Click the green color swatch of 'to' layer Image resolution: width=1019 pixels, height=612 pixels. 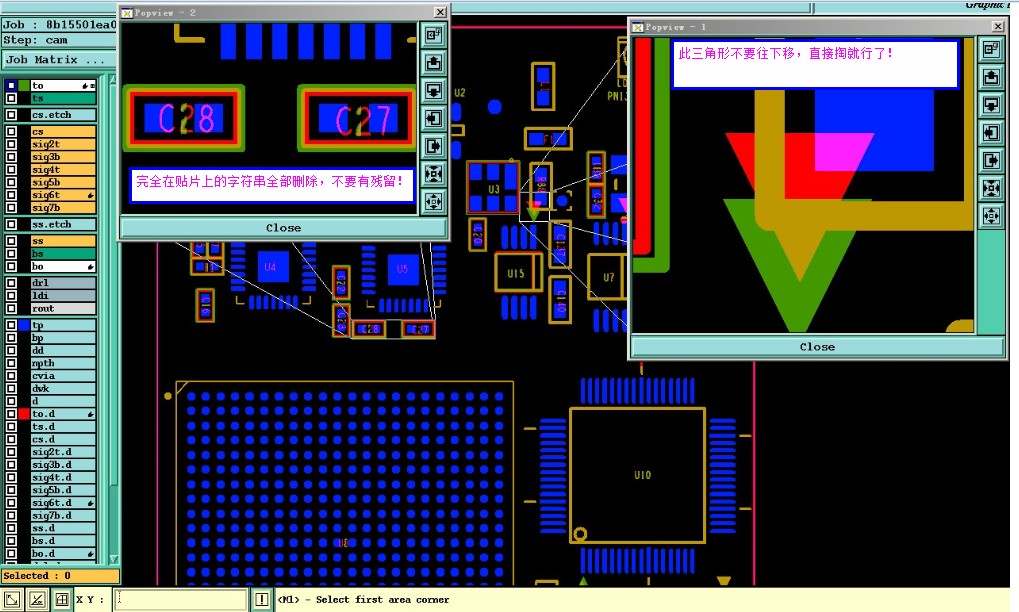[x=24, y=86]
